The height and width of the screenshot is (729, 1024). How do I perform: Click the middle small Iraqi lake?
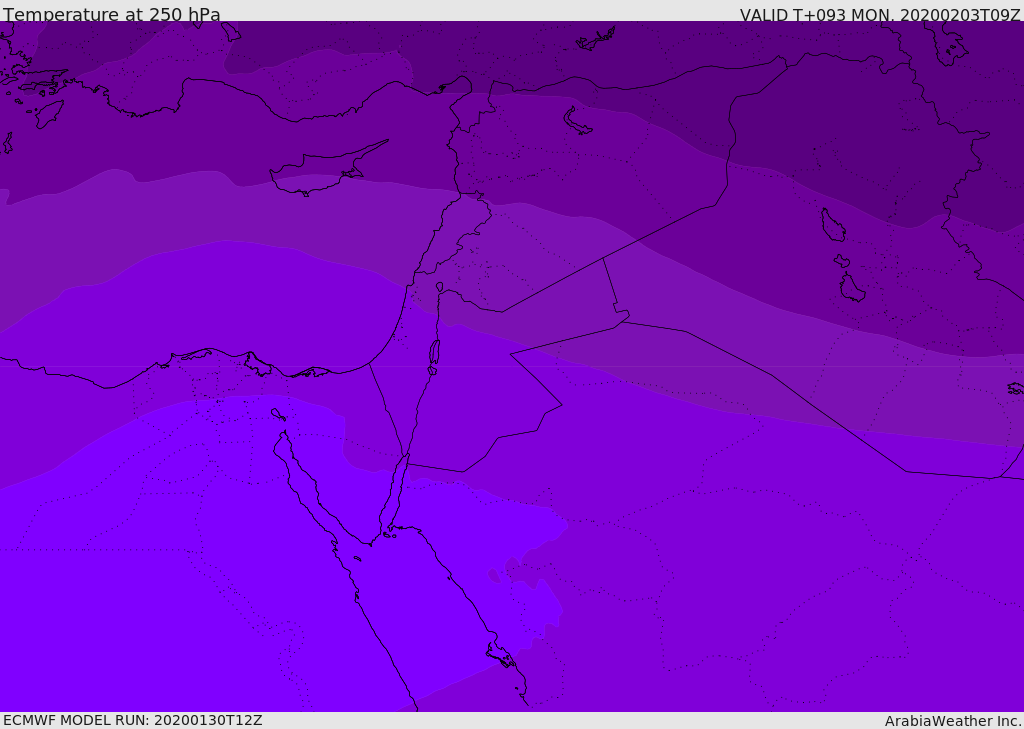point(842,261)
